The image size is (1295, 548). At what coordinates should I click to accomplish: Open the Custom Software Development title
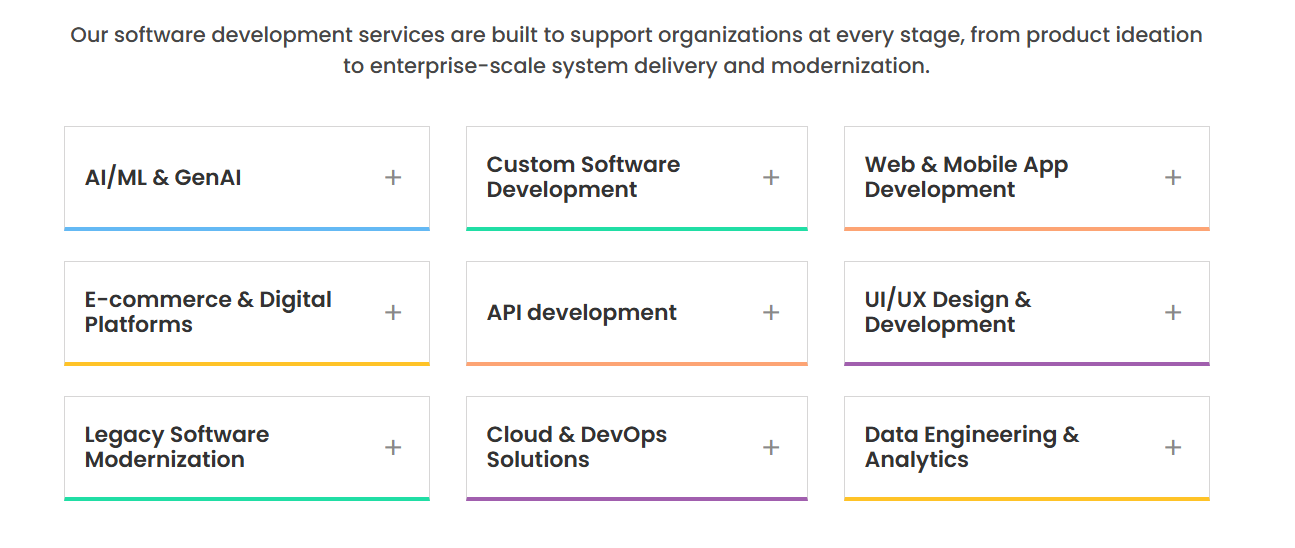point(583,177)
